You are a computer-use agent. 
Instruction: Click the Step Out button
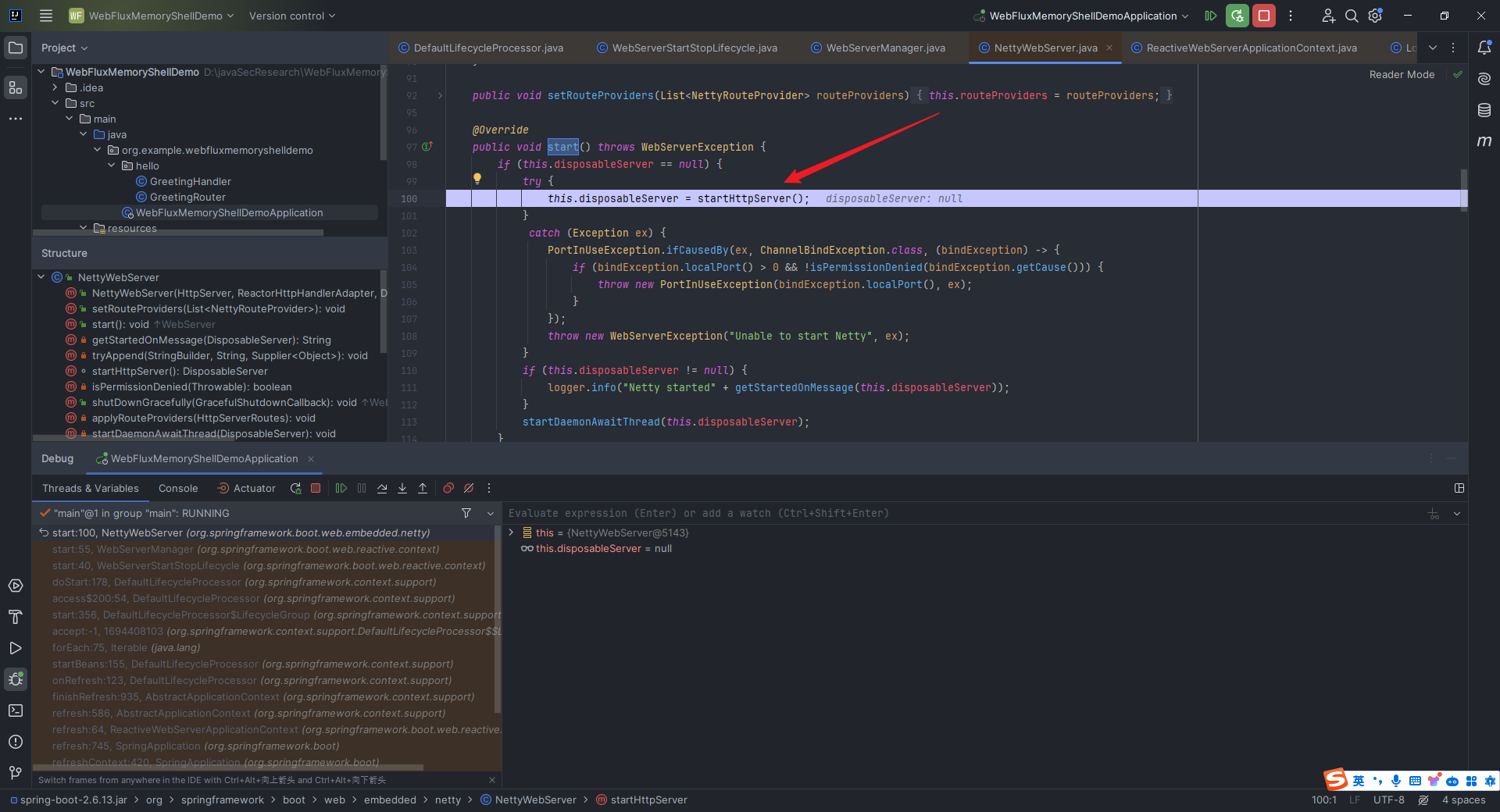(423, 488)
